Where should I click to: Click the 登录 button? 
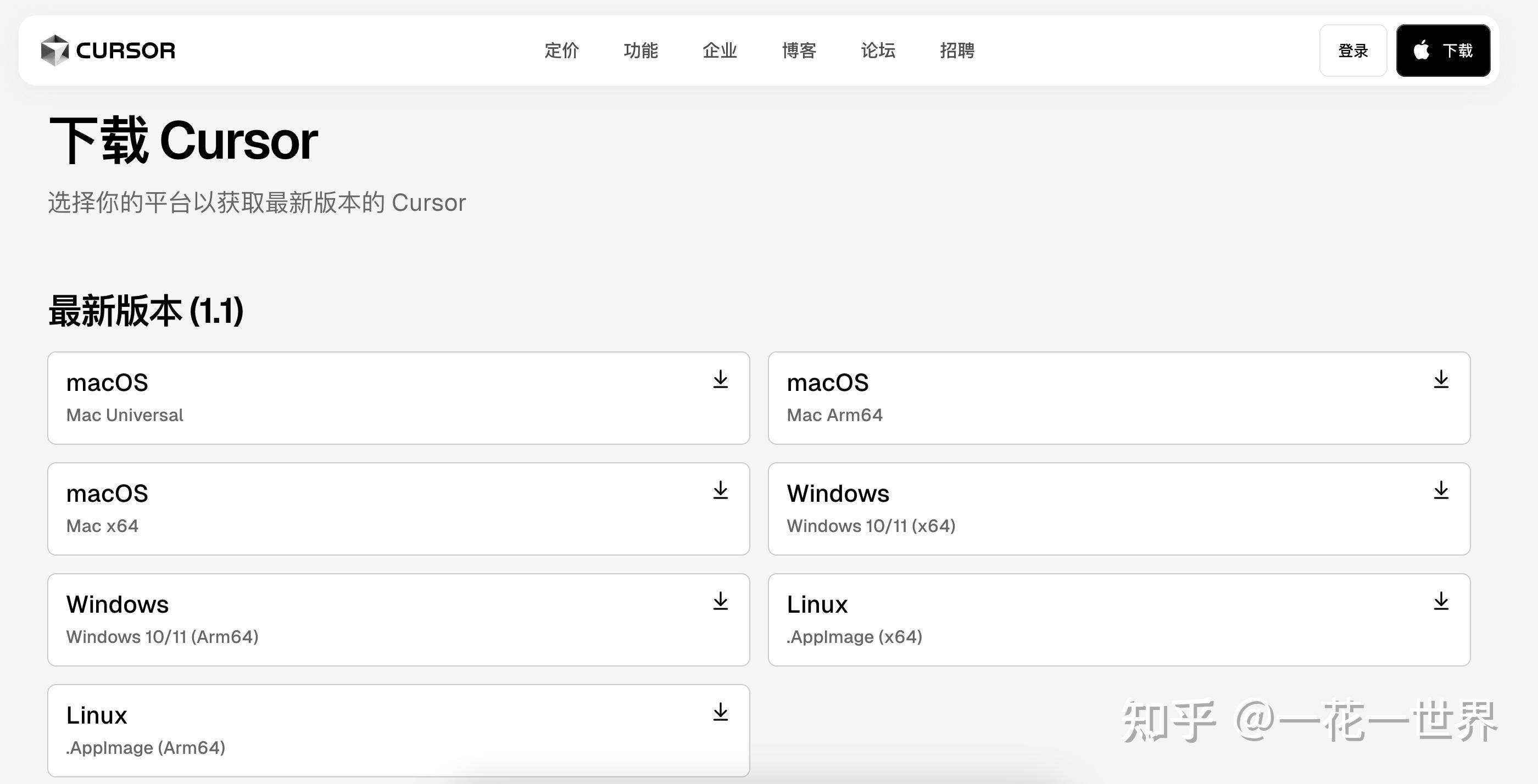click(x=1352, y=50)
